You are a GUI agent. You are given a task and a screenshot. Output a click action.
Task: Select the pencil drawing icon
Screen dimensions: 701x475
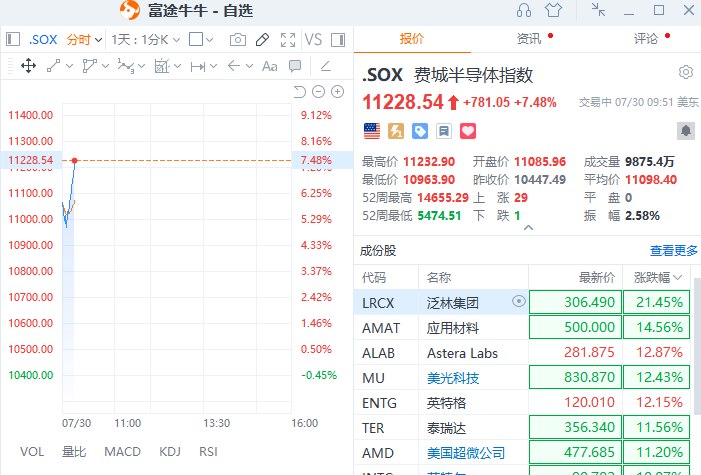point(262,40)
